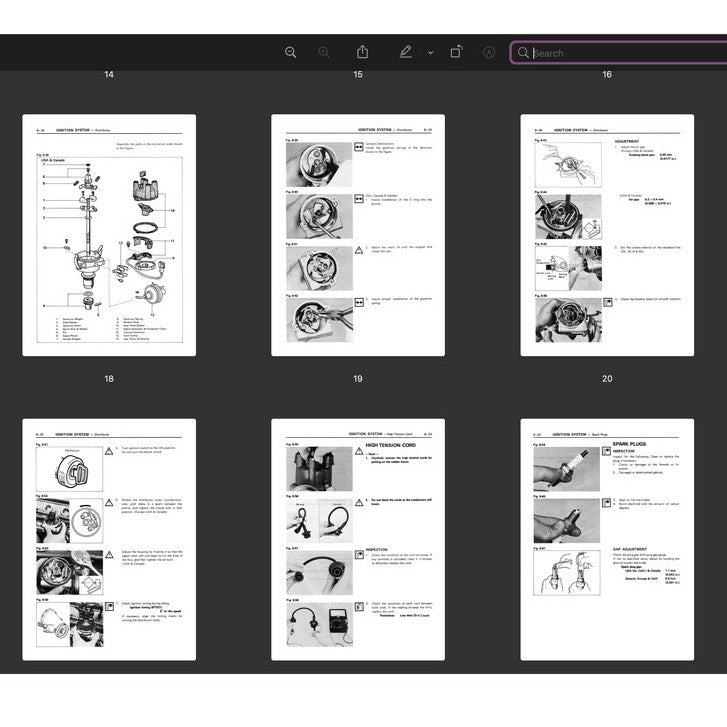The width and height of the screenshot is (727, 727).
Task: Click the page number label 19
Action: coord(358,379)
